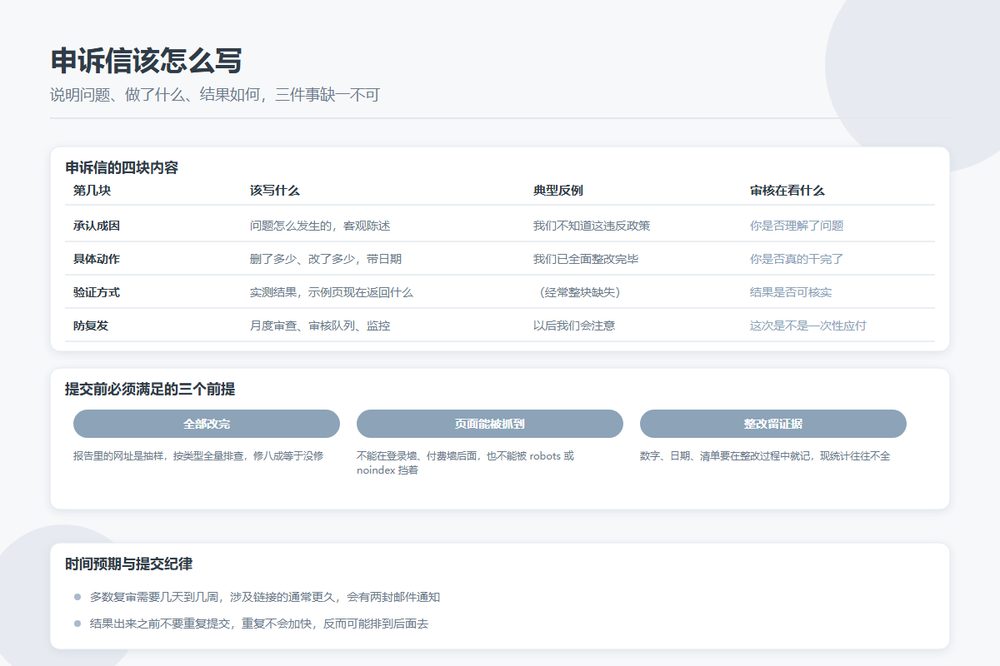The image size is (1000, 666).
Task: Click the 页面能被抓到 pill button
Action: (489, 424)
